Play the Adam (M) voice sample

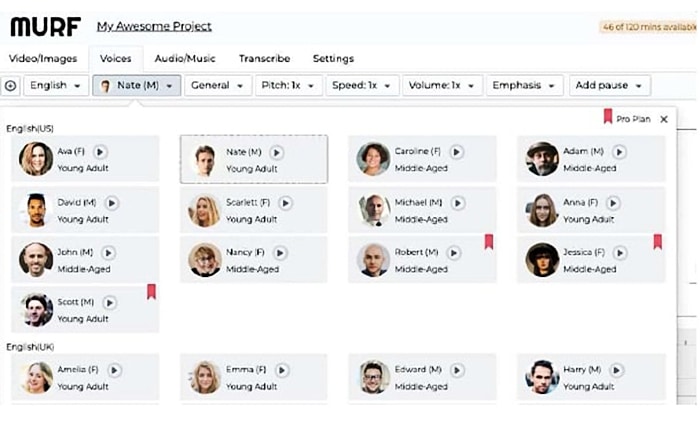click(x=619, y=152)
